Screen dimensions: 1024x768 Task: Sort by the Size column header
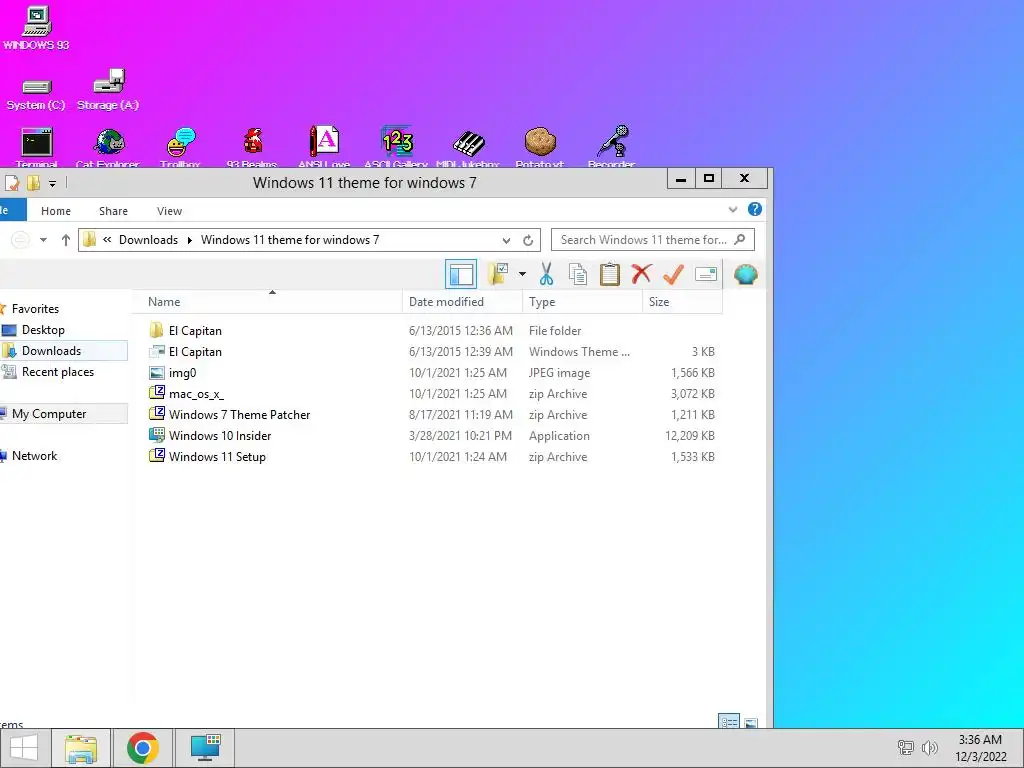(682, 302)
